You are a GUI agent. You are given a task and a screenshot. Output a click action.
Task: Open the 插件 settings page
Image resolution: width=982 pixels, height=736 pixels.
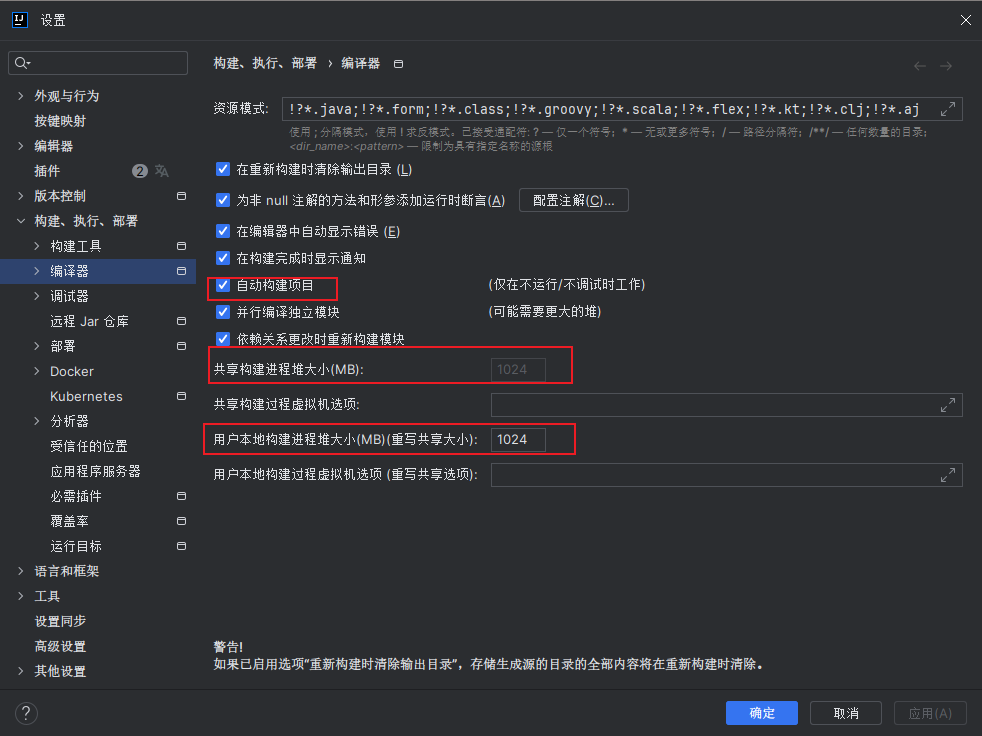pos(47,171)
